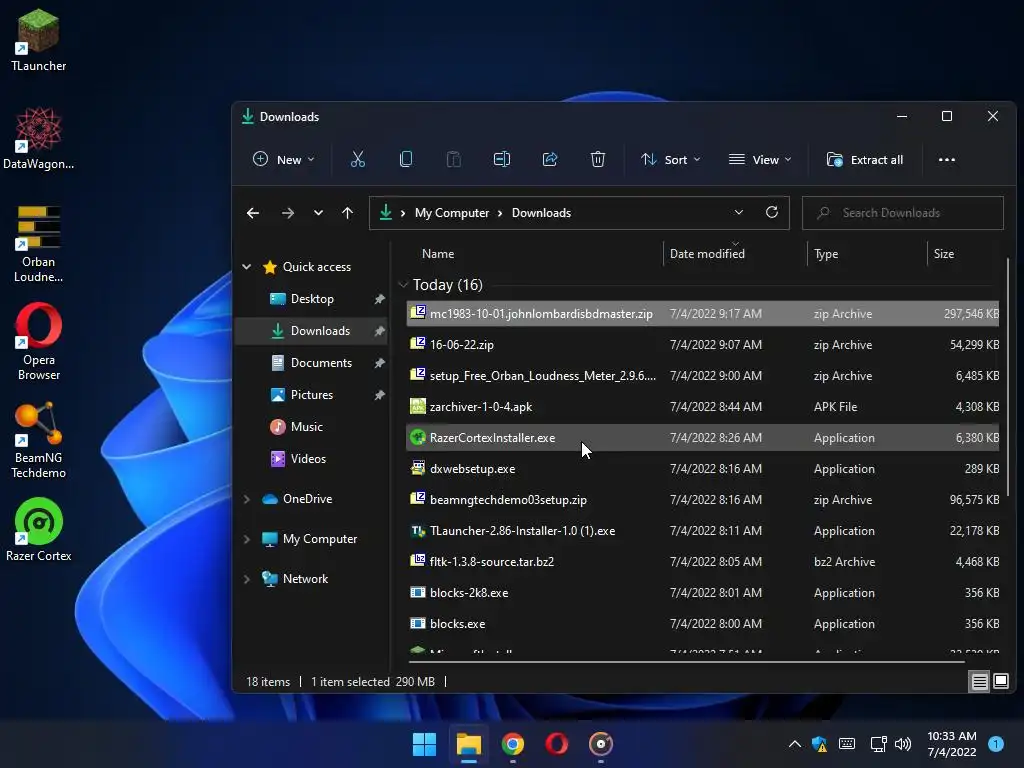Click File Explorer on taskbar
This screenshot has width=1024, height=768.
[x=469, y=744]
